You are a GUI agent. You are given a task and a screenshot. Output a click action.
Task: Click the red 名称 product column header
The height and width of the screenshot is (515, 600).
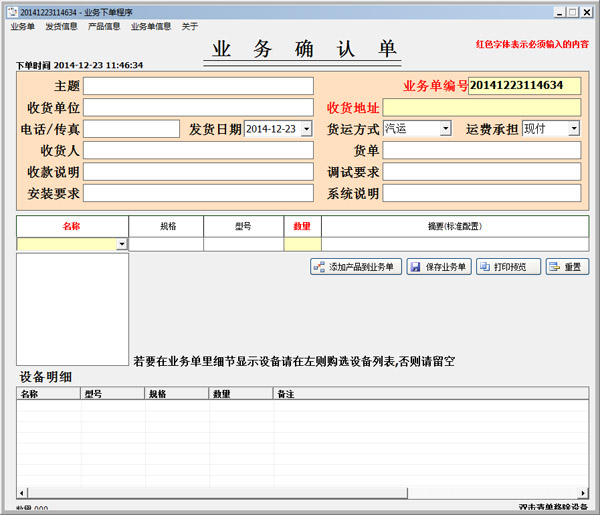[x=72, y=226]
